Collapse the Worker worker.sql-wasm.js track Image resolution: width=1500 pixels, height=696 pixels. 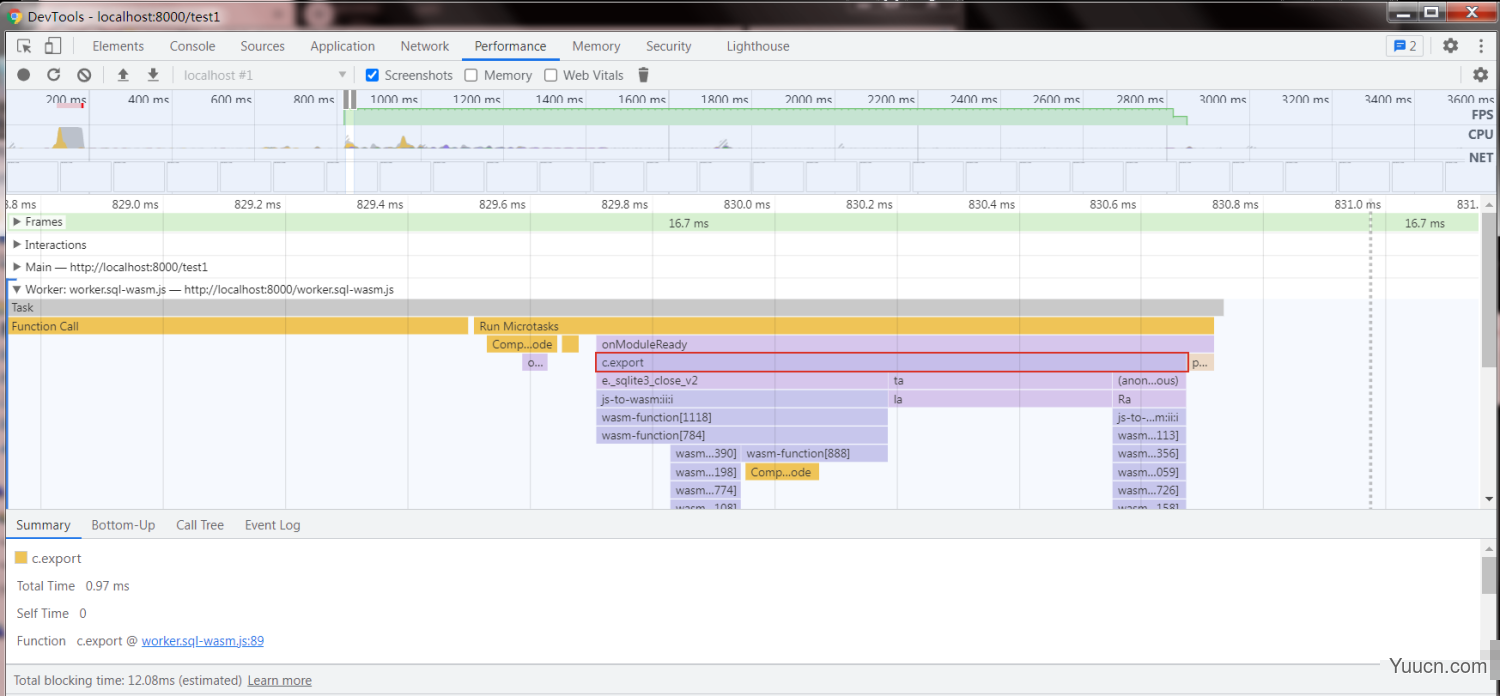coord(17,290)
